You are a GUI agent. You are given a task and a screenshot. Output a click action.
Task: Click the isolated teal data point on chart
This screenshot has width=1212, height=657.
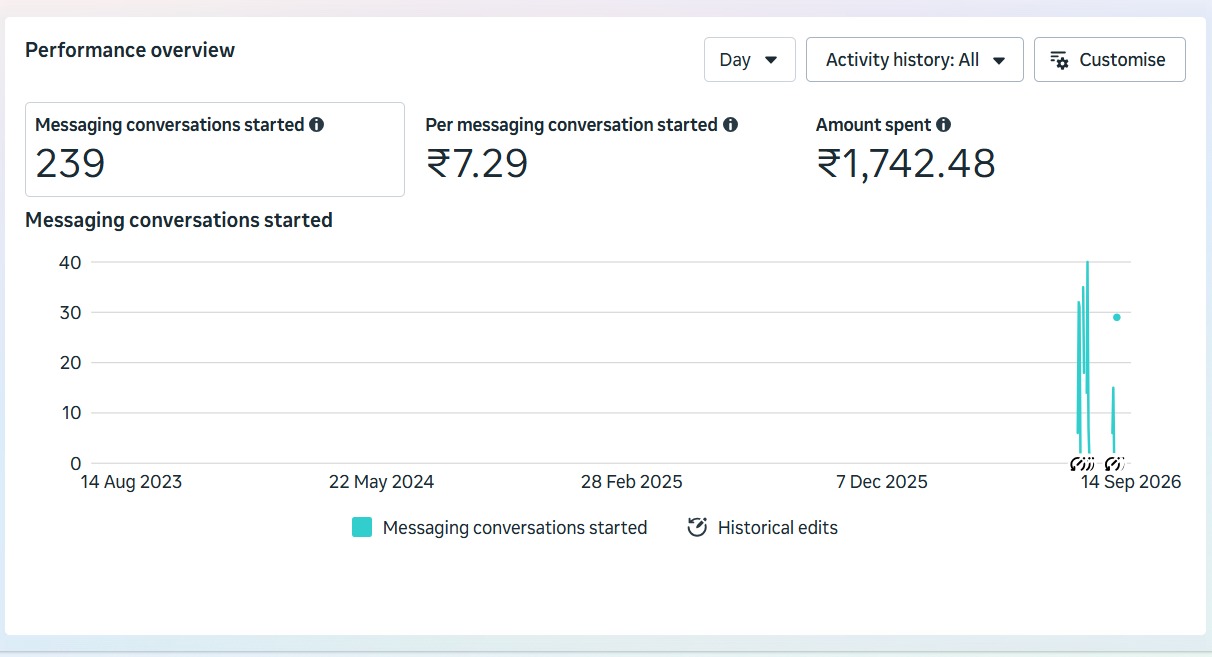coord(1117,317)
